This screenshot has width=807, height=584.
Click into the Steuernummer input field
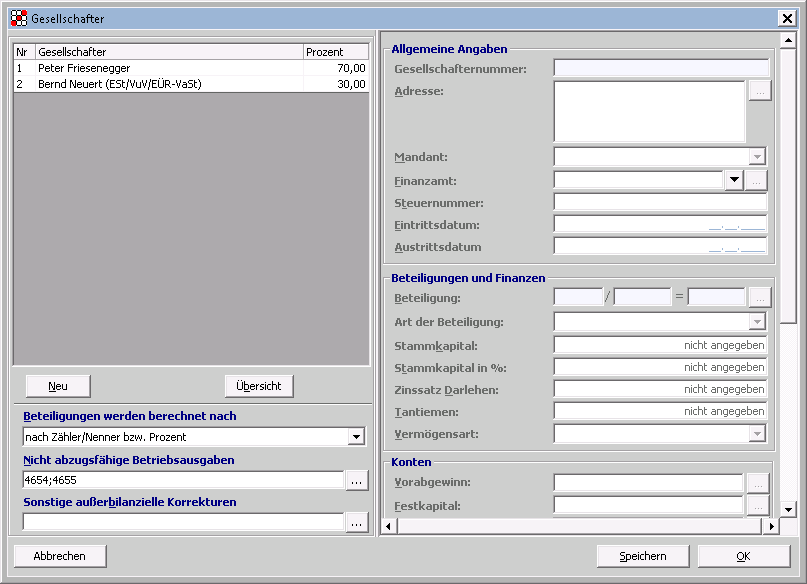point(660,202)
